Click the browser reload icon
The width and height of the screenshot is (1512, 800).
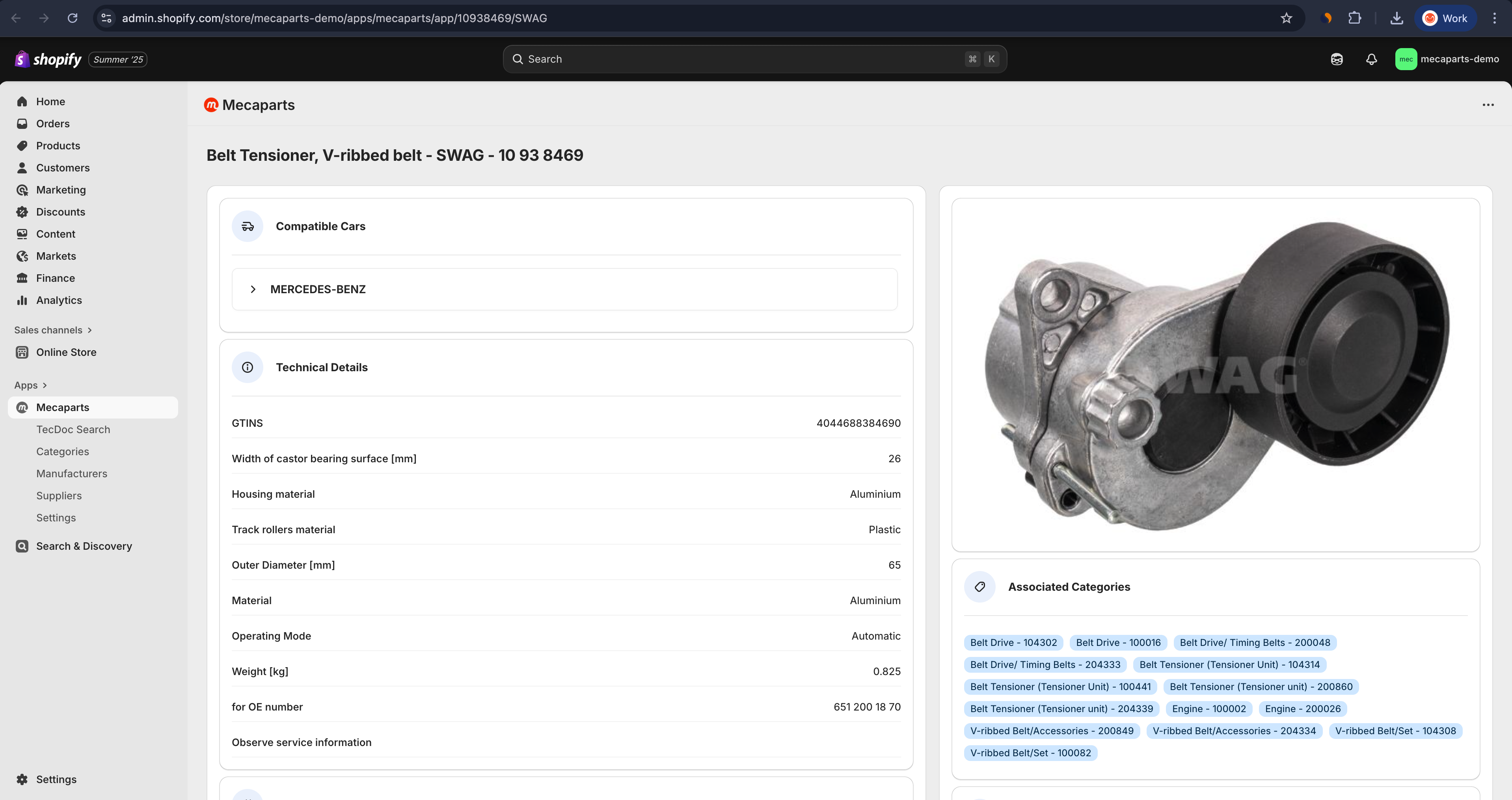(x=72, y=18)
